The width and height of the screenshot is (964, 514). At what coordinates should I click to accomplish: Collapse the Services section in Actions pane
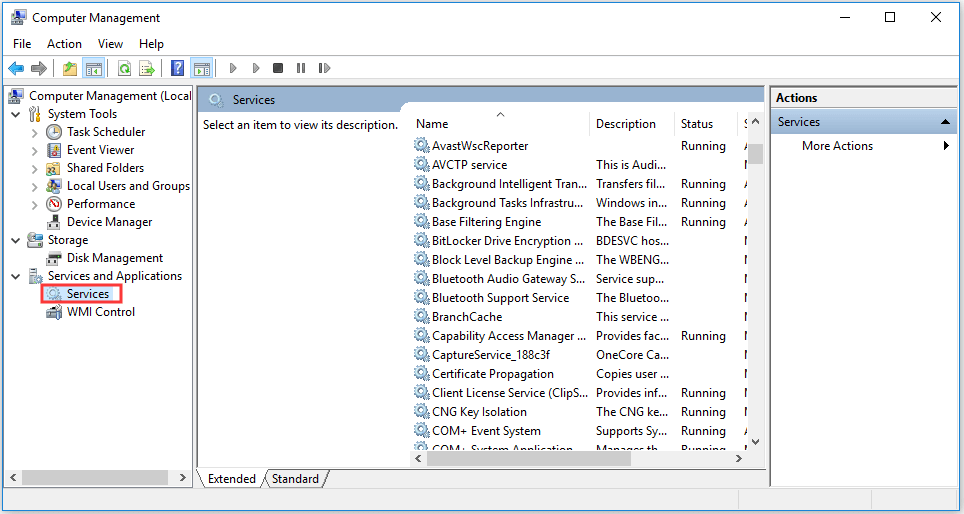(946, 122)
